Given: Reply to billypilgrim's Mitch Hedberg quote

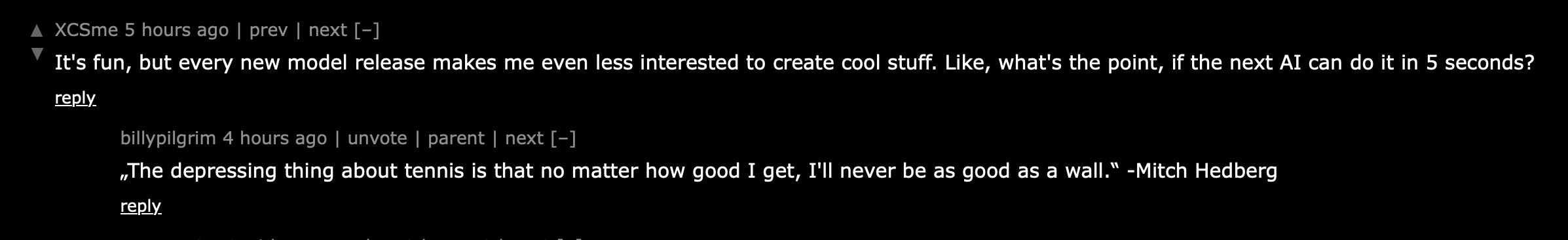Looking at the screenshot, I should click(141, 207).
